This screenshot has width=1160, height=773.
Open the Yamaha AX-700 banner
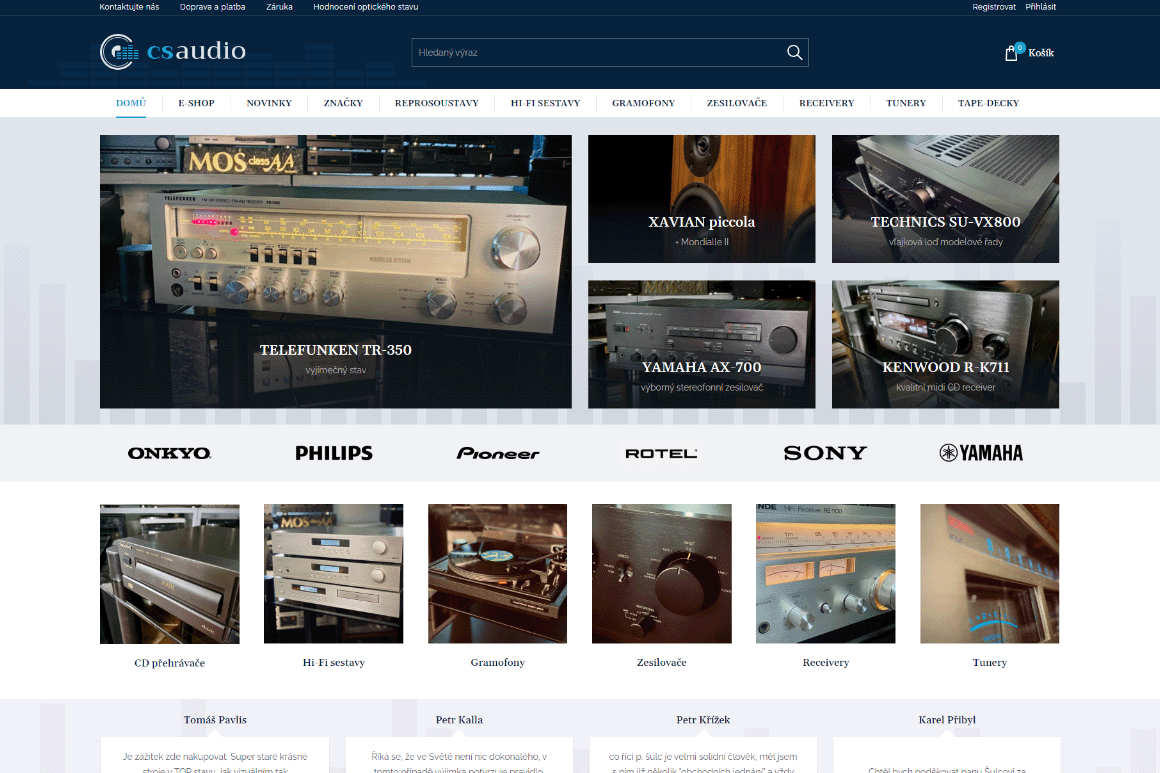click(701, 344)
